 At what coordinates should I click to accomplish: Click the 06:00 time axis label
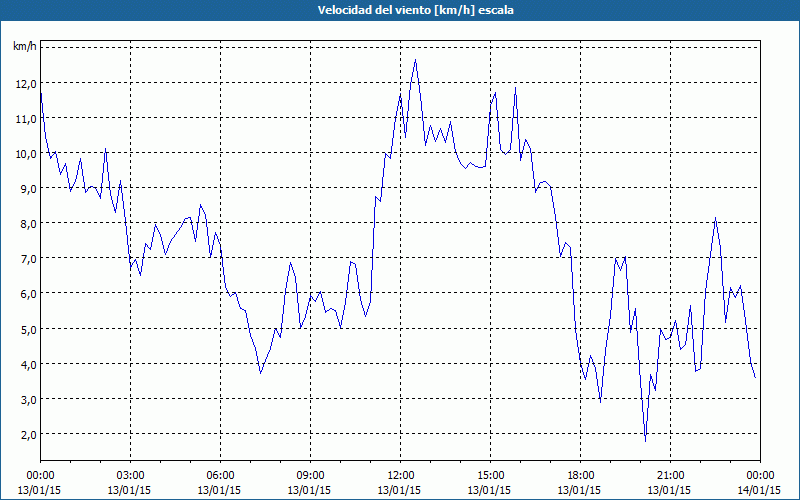point(220,476)
